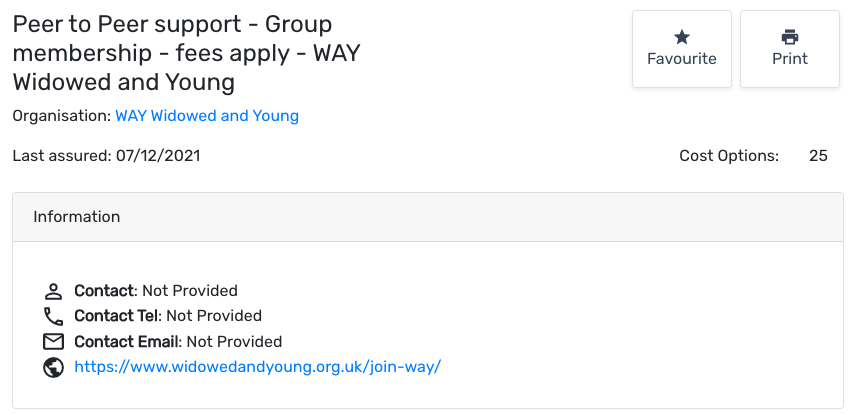This screenshot has width=858, height=415.
Task: Click the Contact Tel label text
Action: (x=117, y=317)
